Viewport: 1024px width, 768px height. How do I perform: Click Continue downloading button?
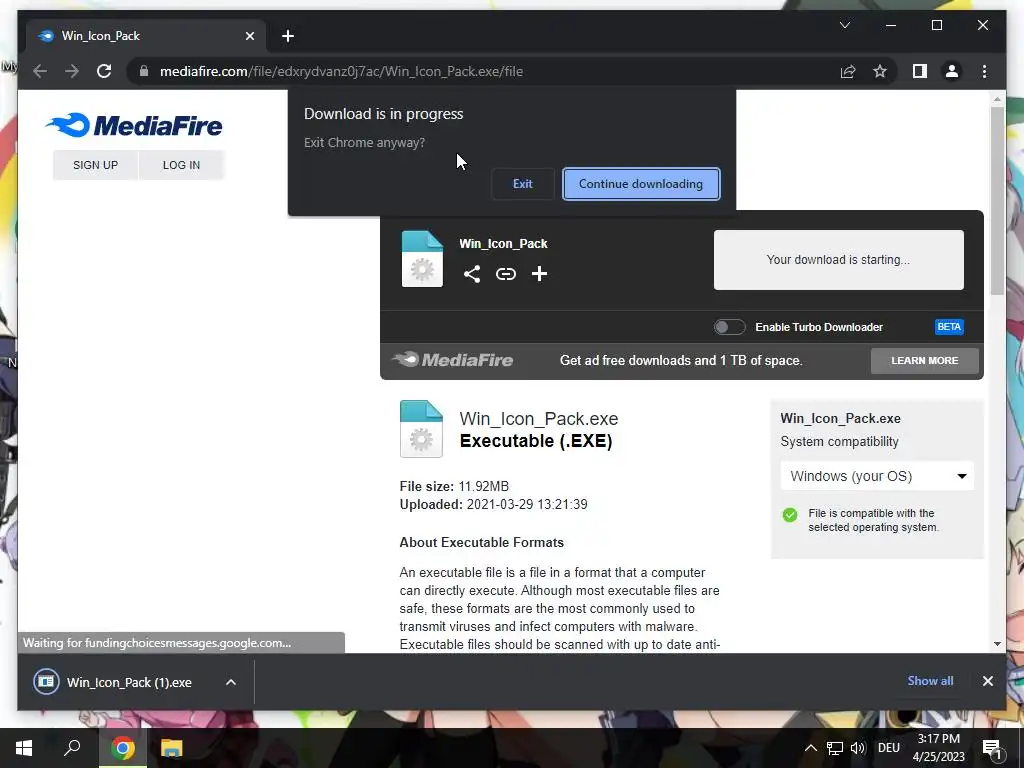pos(641,184)
